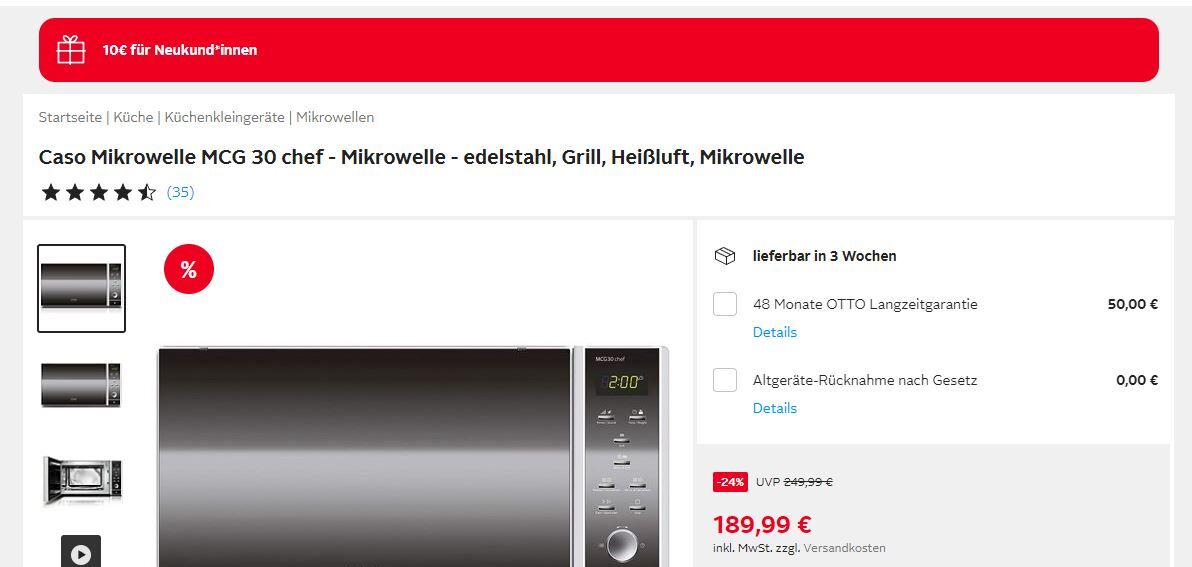Screen dimensions: 1192x567
Task: Click the star rating icons
Action: pos(99,192)
